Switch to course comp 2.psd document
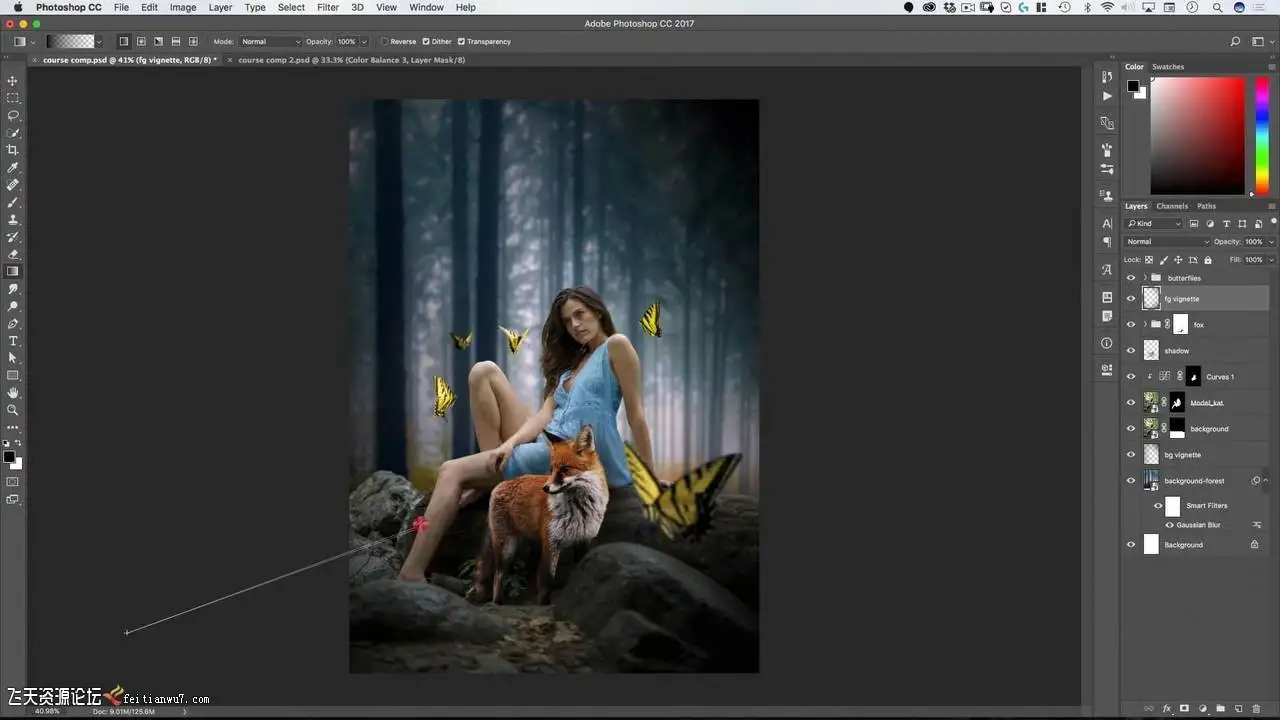This screenshot has width=1280, height=720. pos(350,60)
